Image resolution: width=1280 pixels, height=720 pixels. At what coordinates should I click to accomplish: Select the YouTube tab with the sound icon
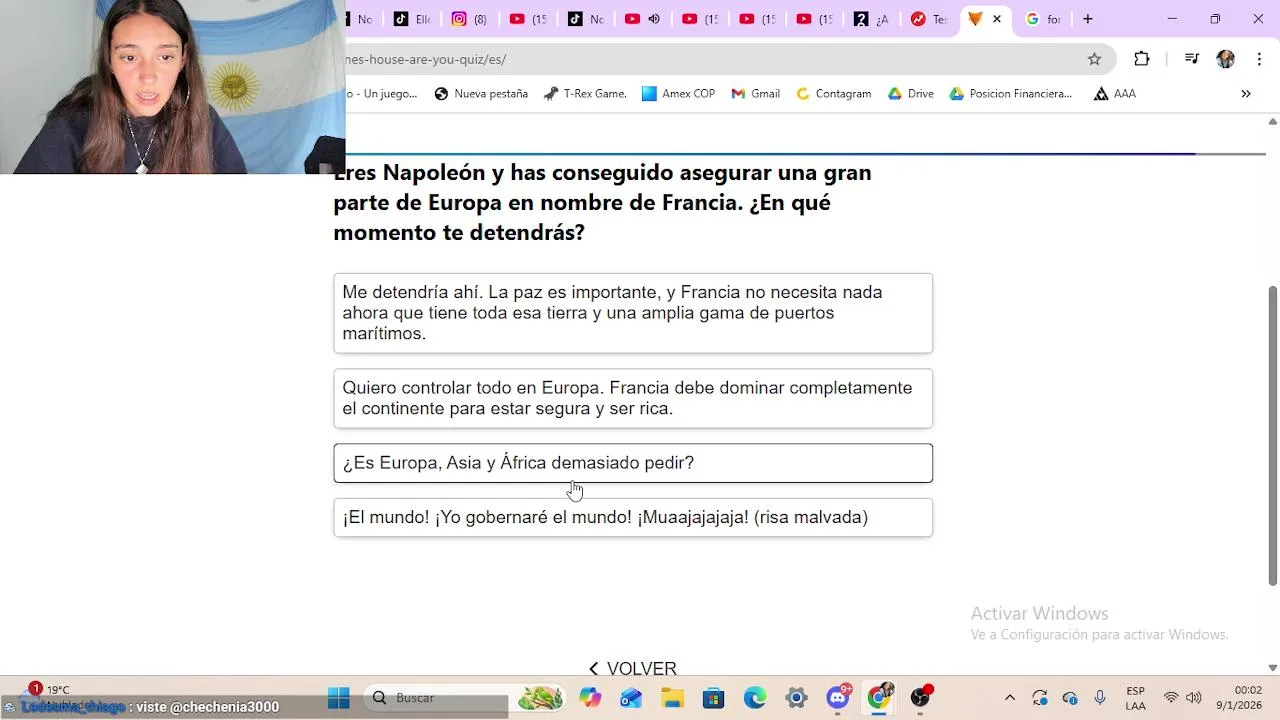(643, 19)
